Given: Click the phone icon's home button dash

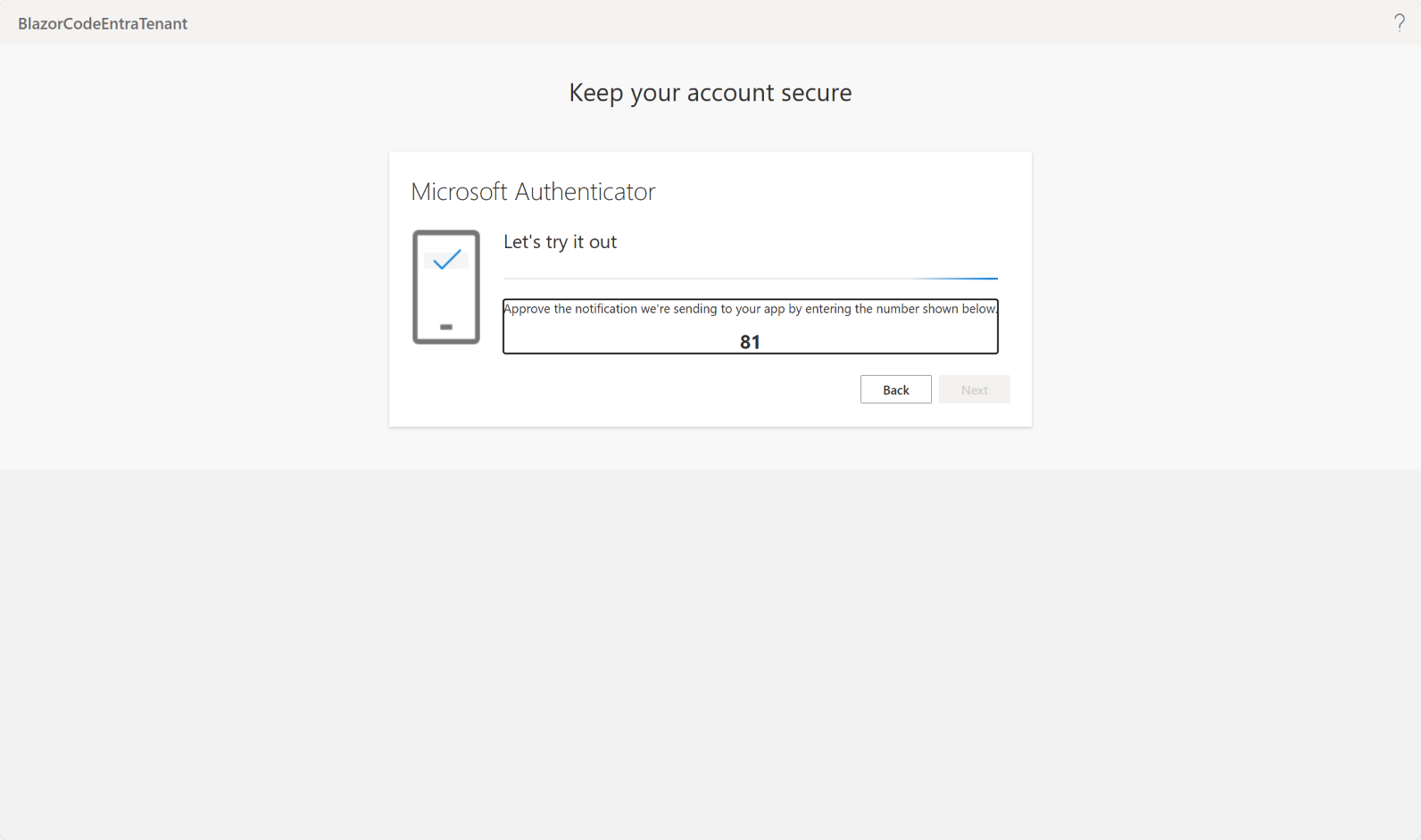Looking at the screenshot, I should pyautogui.click(x=446, y=327).
